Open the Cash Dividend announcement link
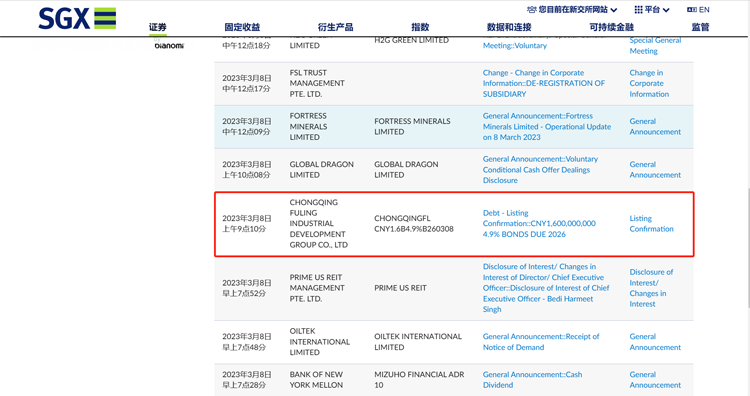Screen dimensions: 750x396 532,380
